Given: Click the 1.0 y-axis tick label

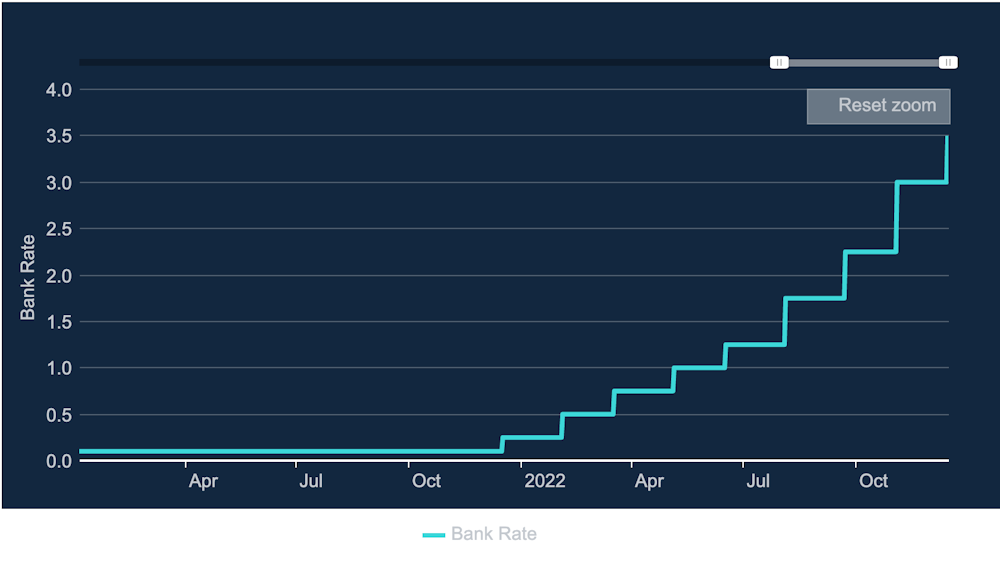Looking at the screenshot, I should tap(59, 368).
